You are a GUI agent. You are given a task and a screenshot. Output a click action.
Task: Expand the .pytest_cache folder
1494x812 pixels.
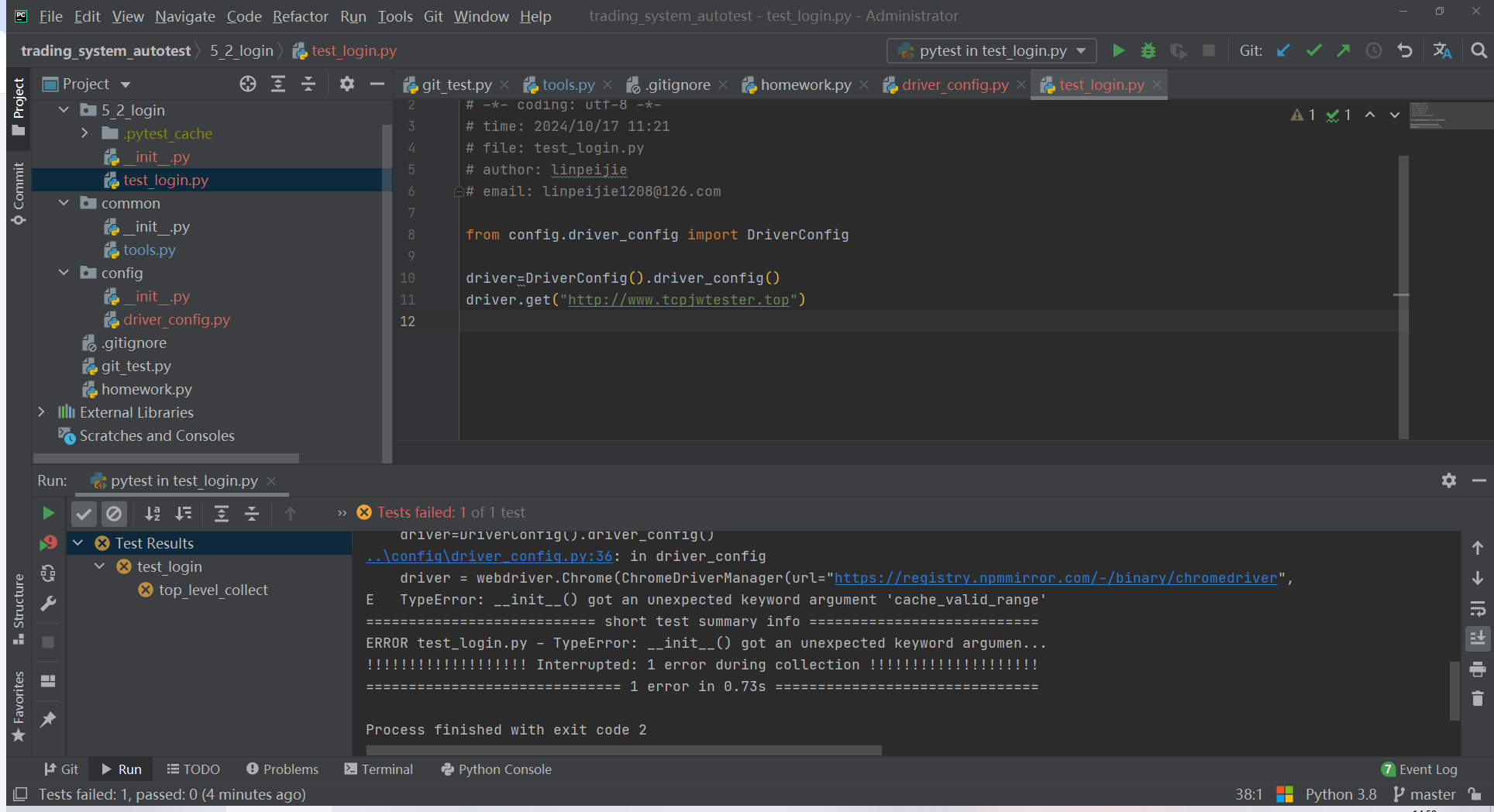[x=84, y=133]
